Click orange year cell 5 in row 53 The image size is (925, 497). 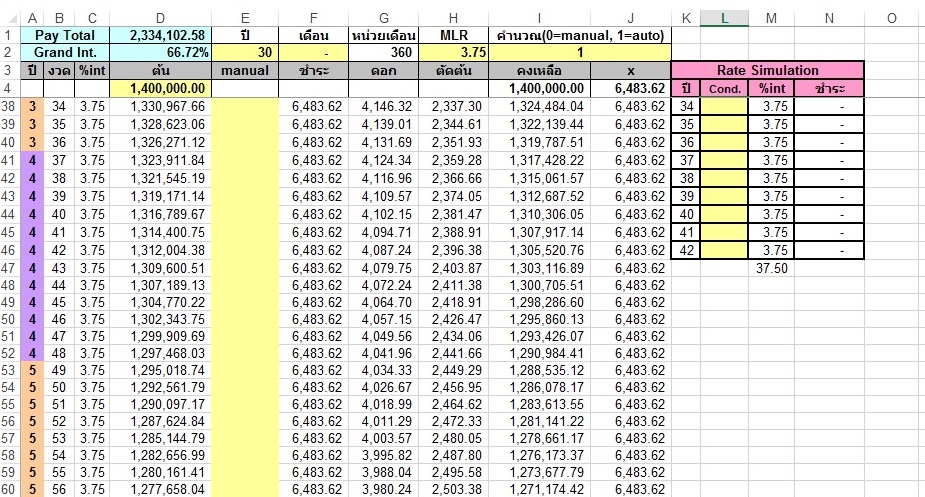32,370
